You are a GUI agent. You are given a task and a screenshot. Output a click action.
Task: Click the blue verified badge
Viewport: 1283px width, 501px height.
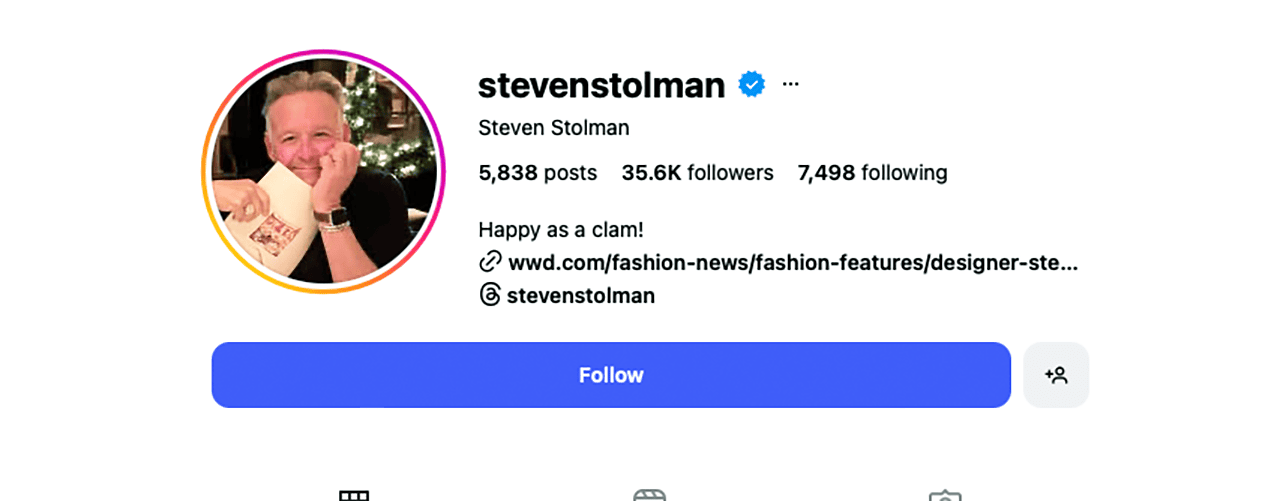[x=752, y=85]
